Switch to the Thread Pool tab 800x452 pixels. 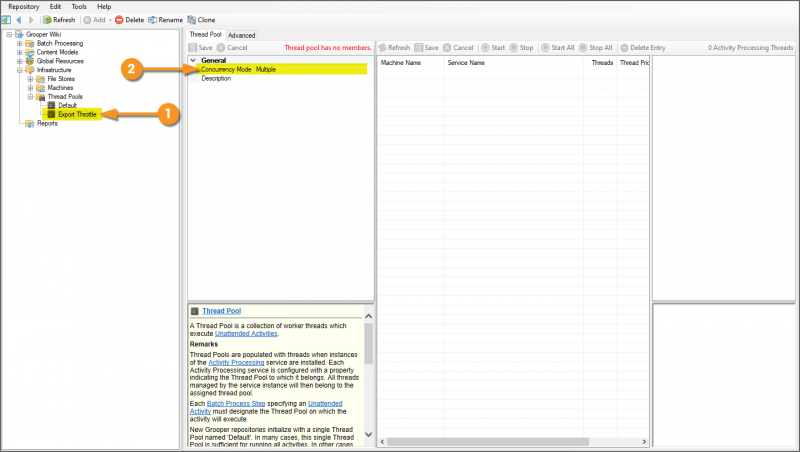tap(206, 35)
